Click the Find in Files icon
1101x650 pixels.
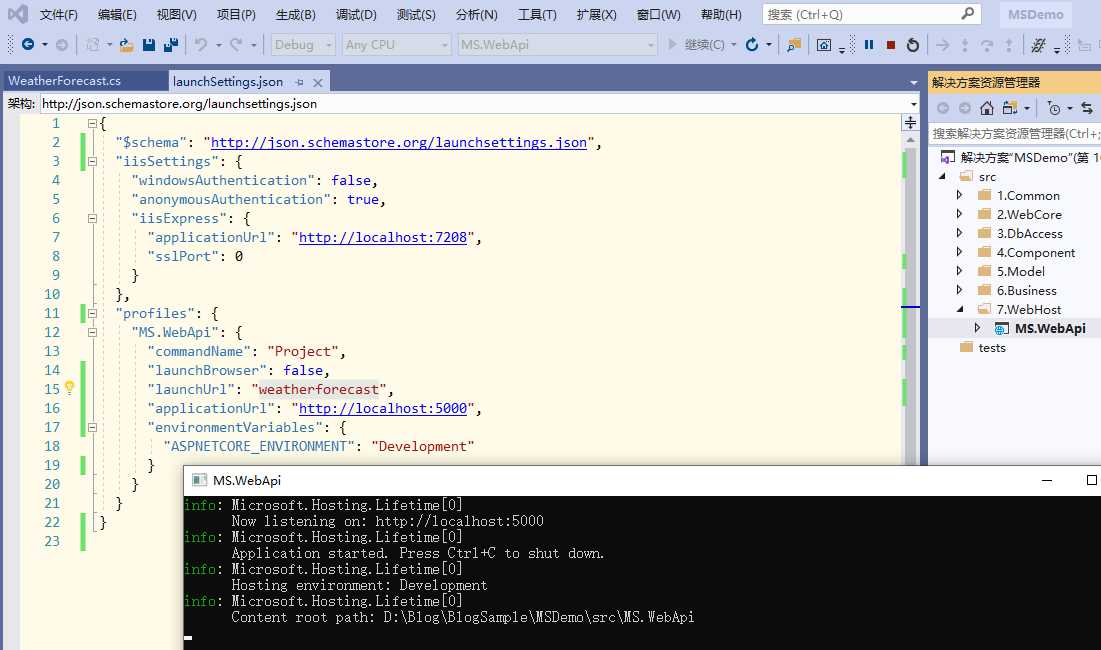click(x=794, y=45)
